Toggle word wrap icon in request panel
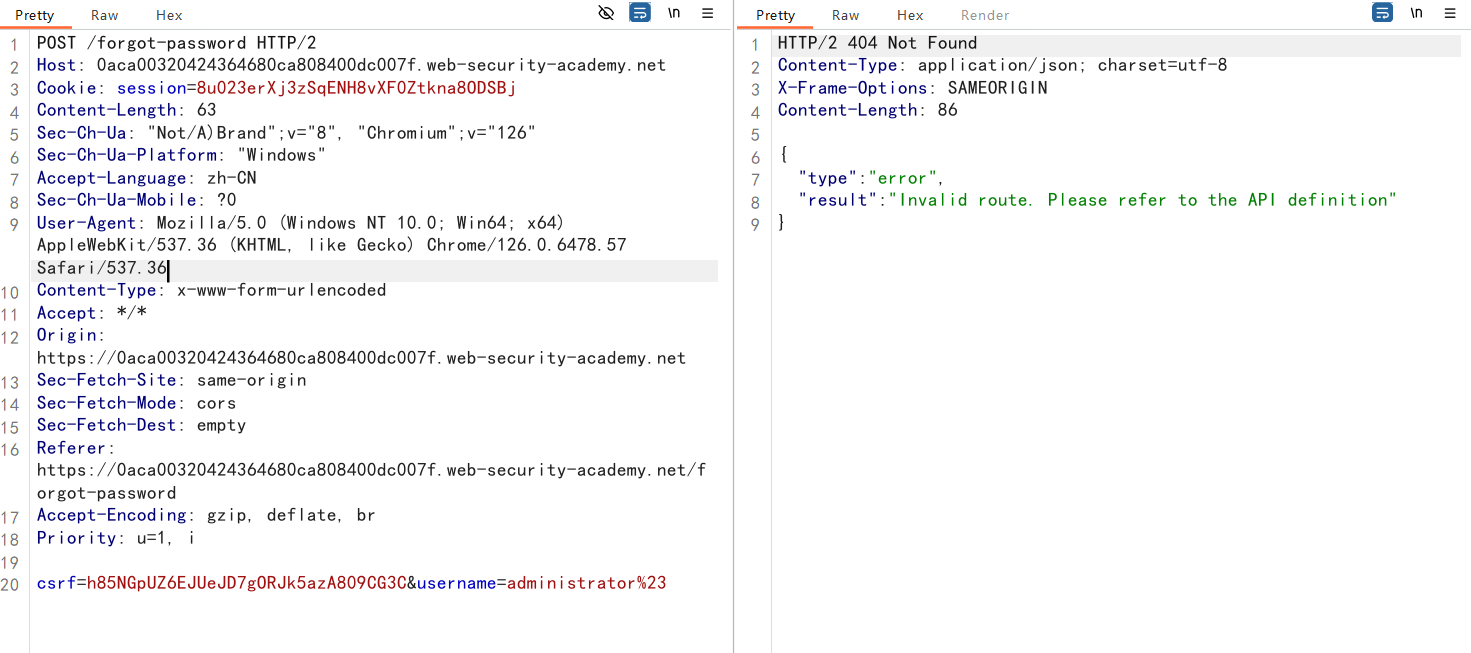The width and height of the screenshot is (1471, 653). [640, 13]
